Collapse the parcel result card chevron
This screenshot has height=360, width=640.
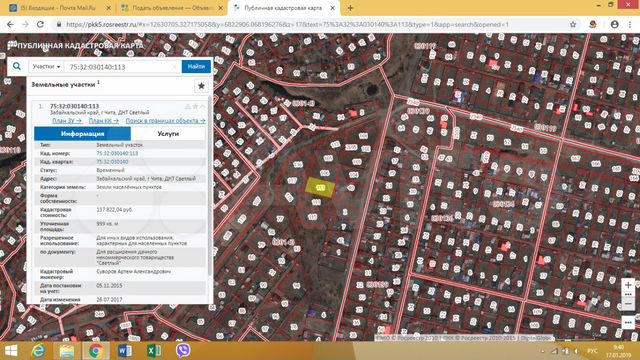point(203,107)
